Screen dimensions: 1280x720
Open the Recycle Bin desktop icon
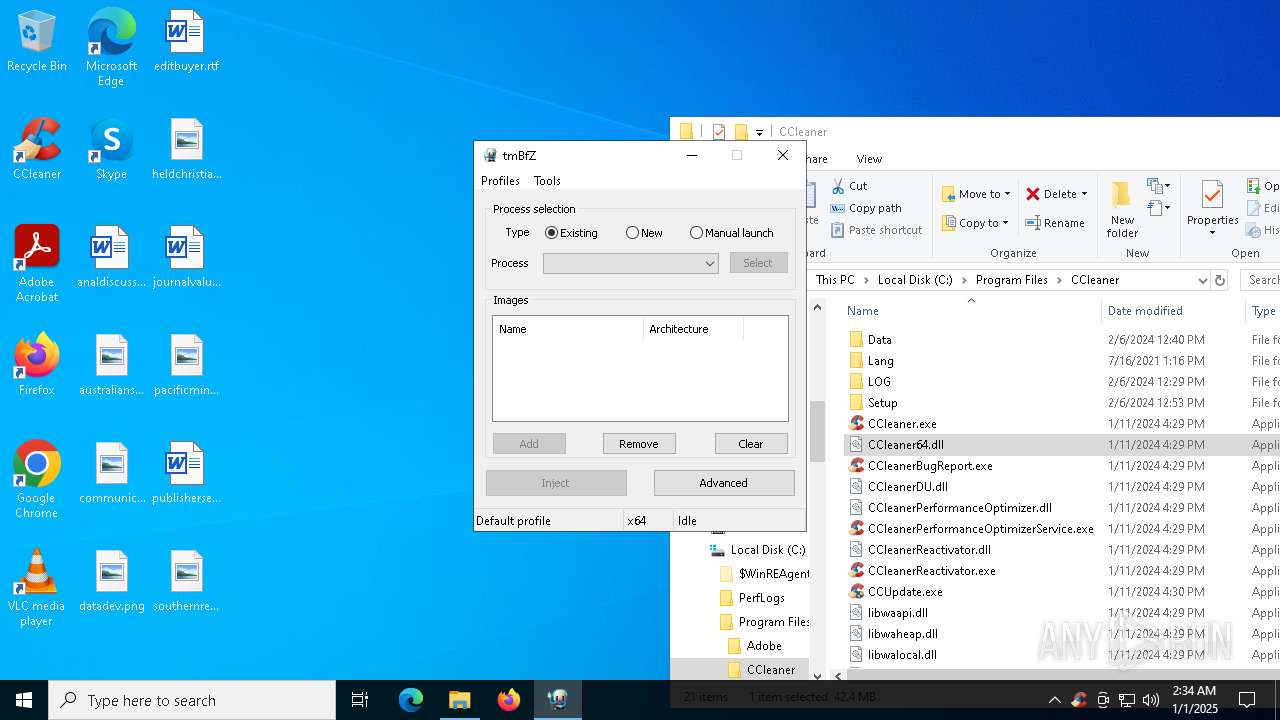pyautogui.click(x=37, y=42)
